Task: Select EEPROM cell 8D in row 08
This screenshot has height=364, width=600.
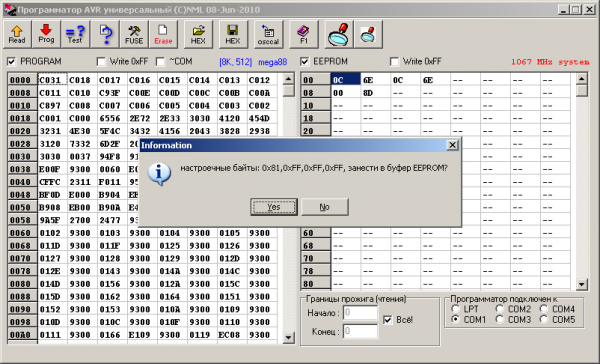Action: (x=375, y=93)
